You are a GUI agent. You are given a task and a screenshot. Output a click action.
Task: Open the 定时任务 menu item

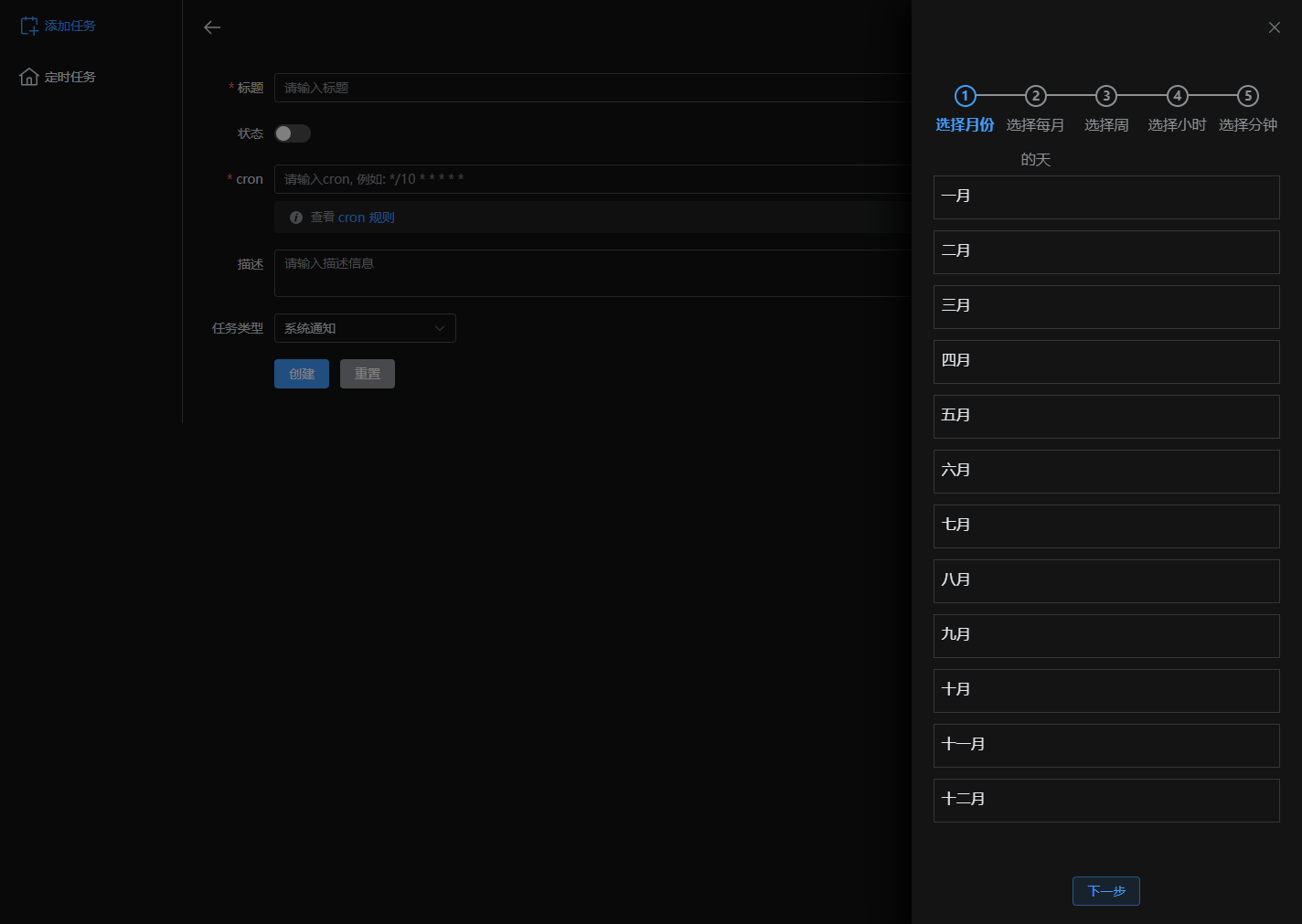click(69, 77)
